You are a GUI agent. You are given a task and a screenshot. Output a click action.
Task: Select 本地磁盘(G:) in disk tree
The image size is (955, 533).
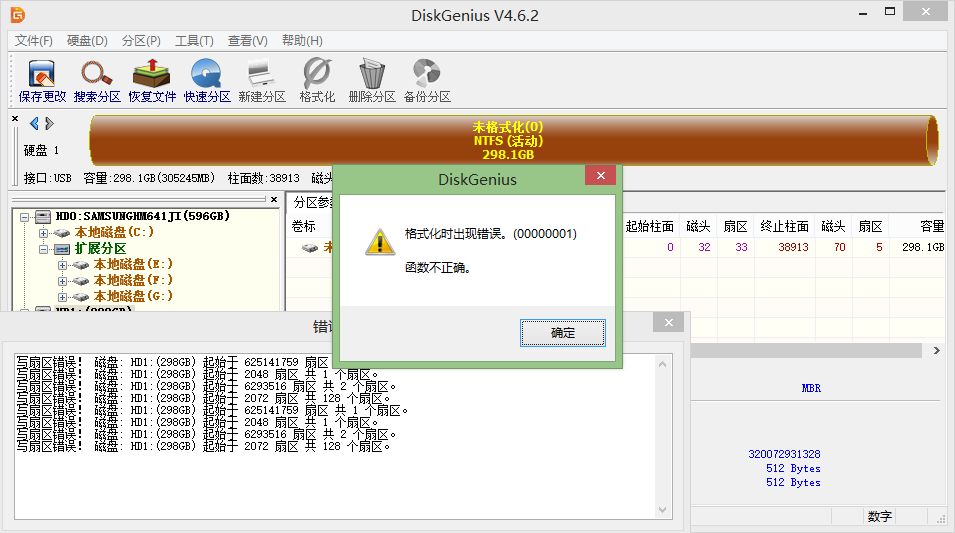point(133,296)
